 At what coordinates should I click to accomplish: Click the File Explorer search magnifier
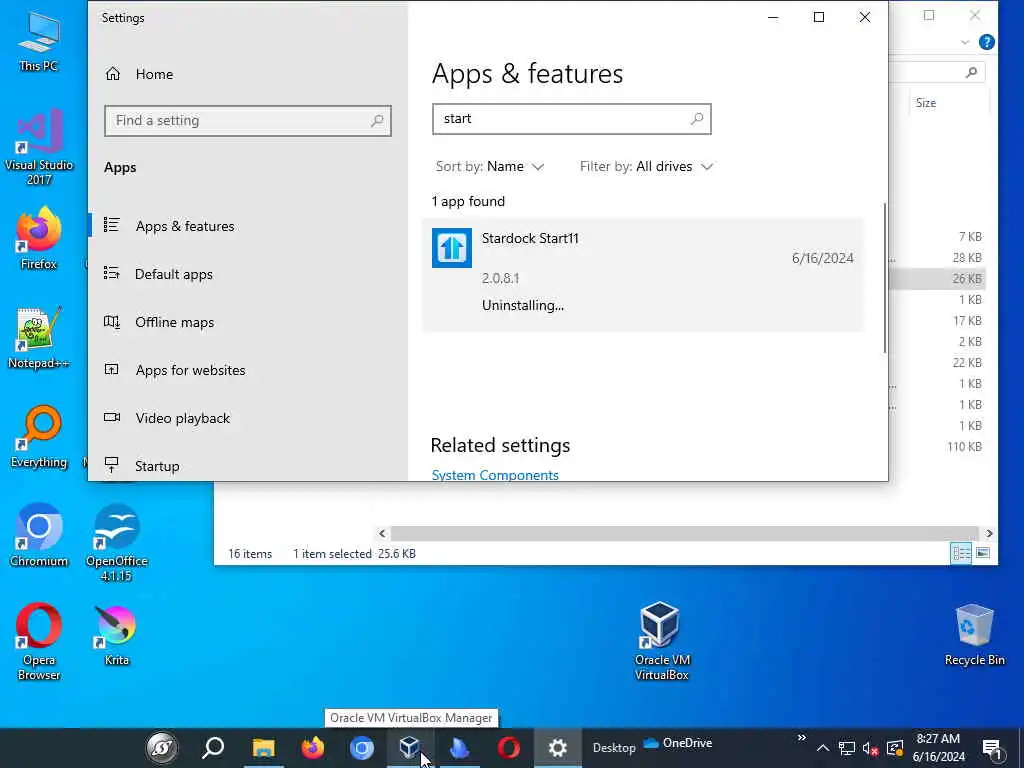tap(971, 72)
